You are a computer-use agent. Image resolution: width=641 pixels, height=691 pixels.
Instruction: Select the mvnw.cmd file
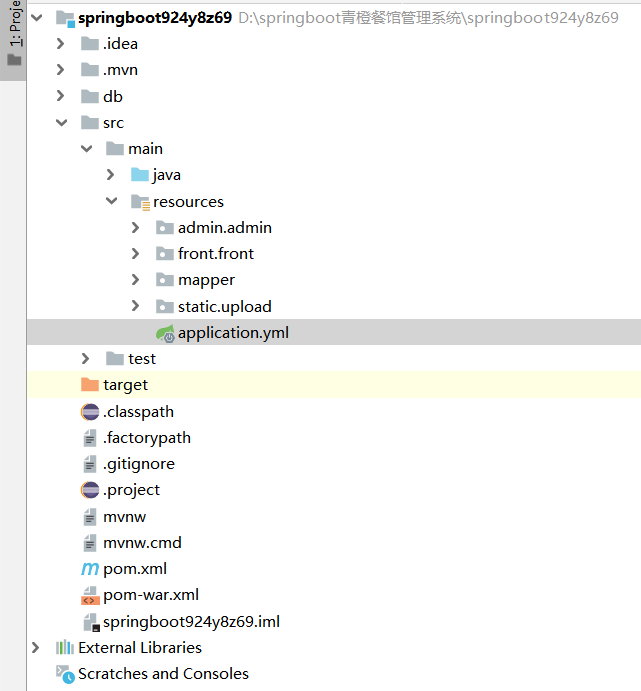click(x=142, y=543)
